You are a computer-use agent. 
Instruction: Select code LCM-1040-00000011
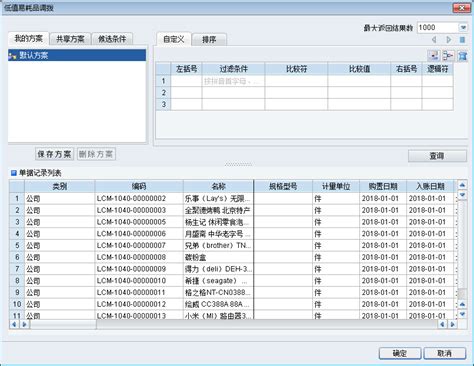tap(139, 292)
